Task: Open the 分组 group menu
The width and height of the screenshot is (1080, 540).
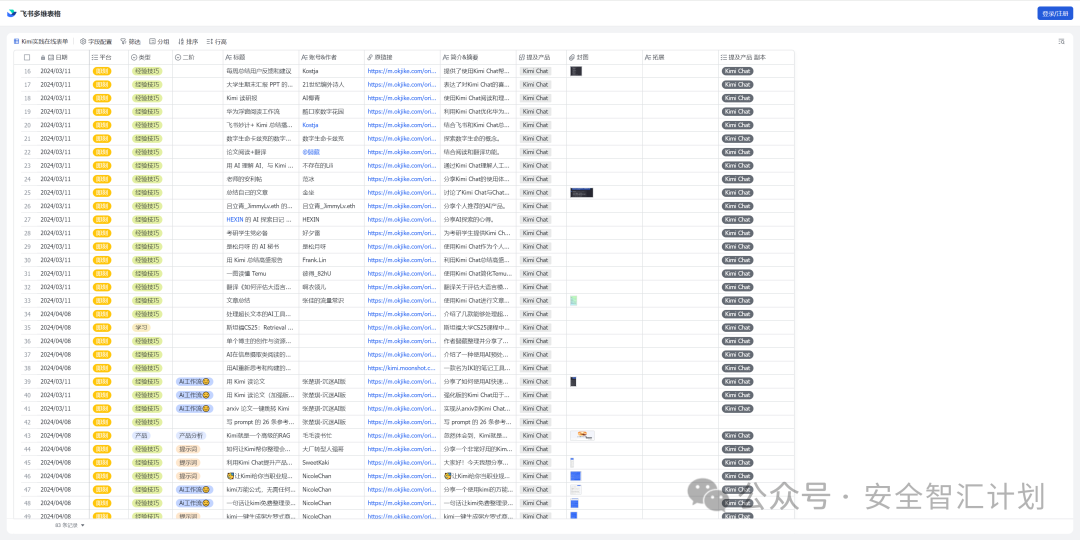Action: [159, 41]
